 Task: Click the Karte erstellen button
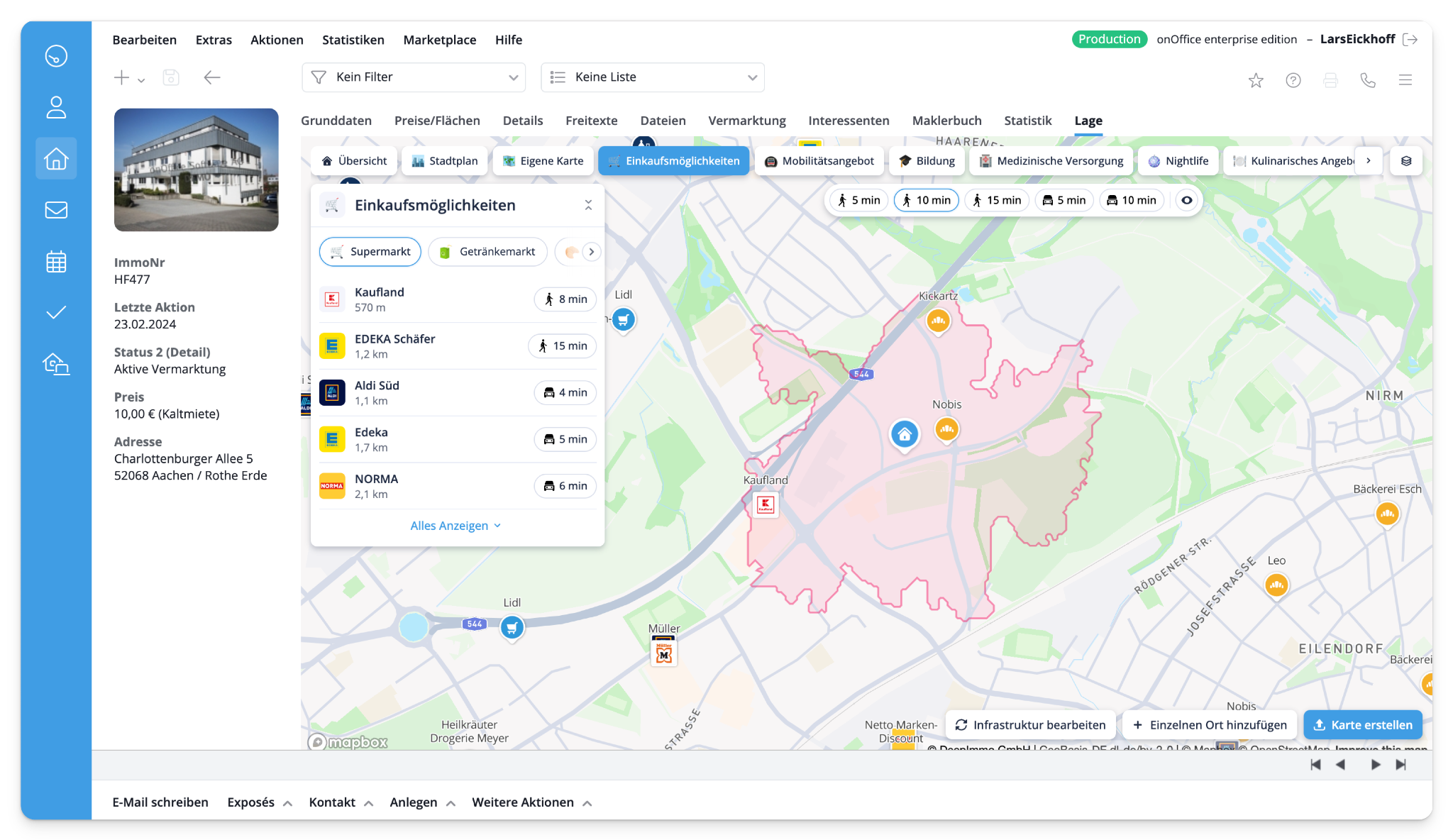(1362, 725)
